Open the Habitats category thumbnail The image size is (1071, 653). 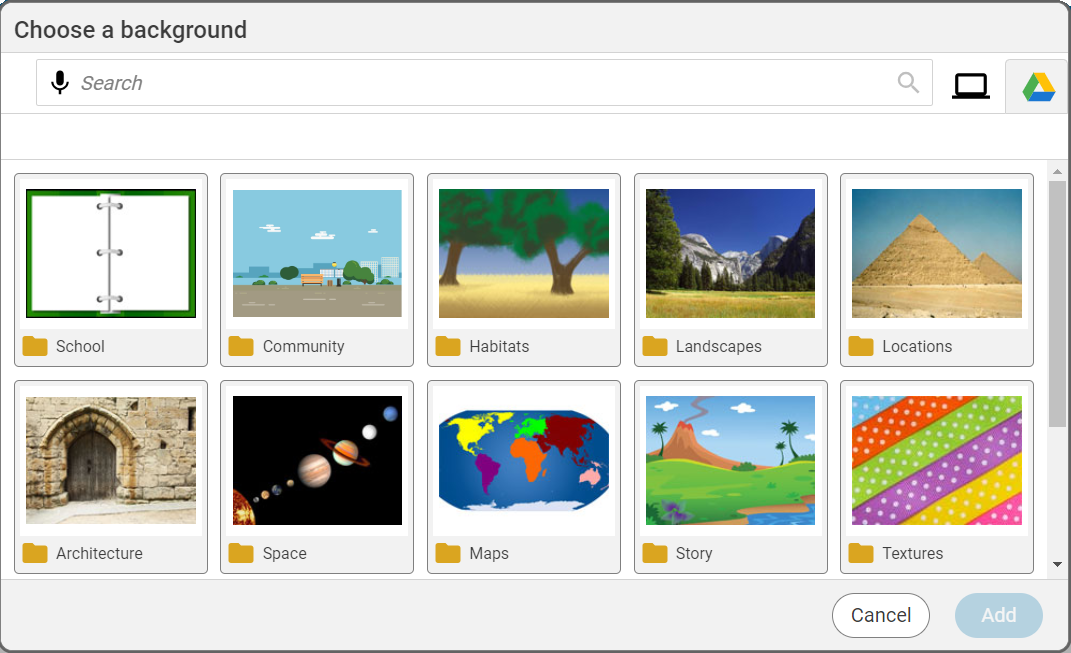(x=523, y=252)
